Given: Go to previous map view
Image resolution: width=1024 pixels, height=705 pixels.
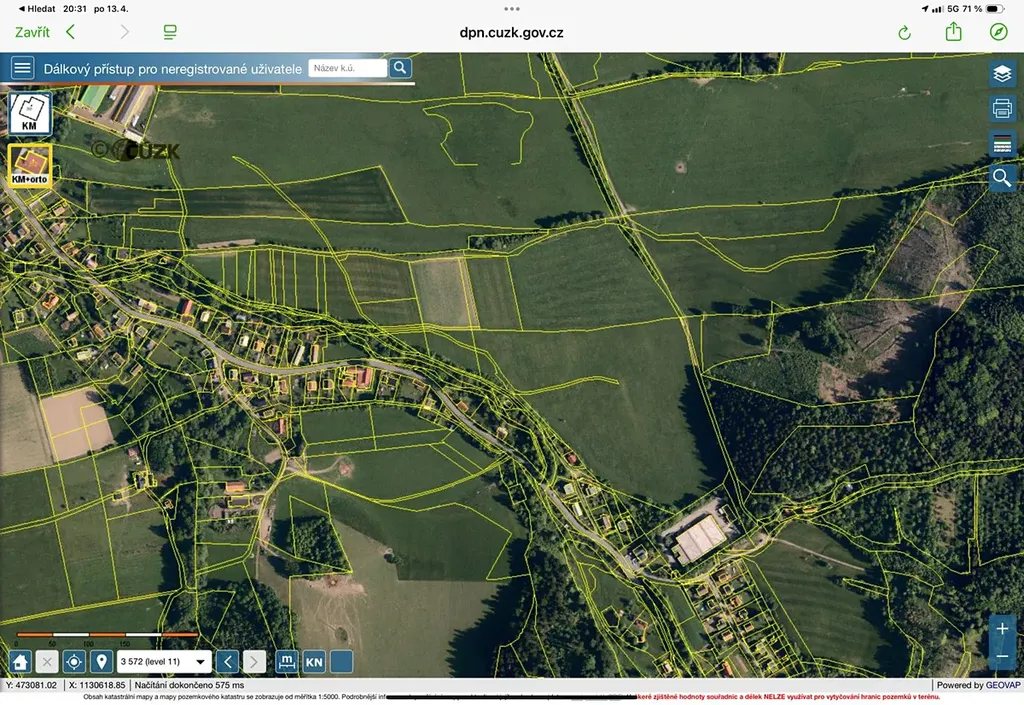Looking at the screenshot, I should [x=228, y=662].
